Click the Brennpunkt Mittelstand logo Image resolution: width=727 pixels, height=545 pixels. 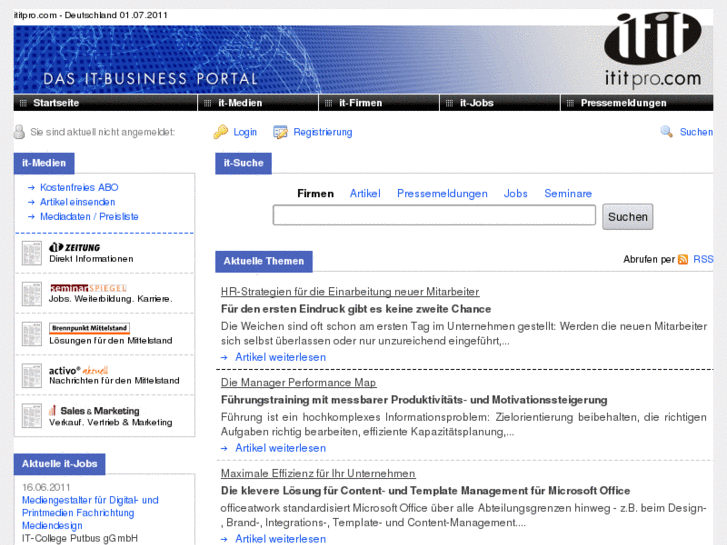89,328
